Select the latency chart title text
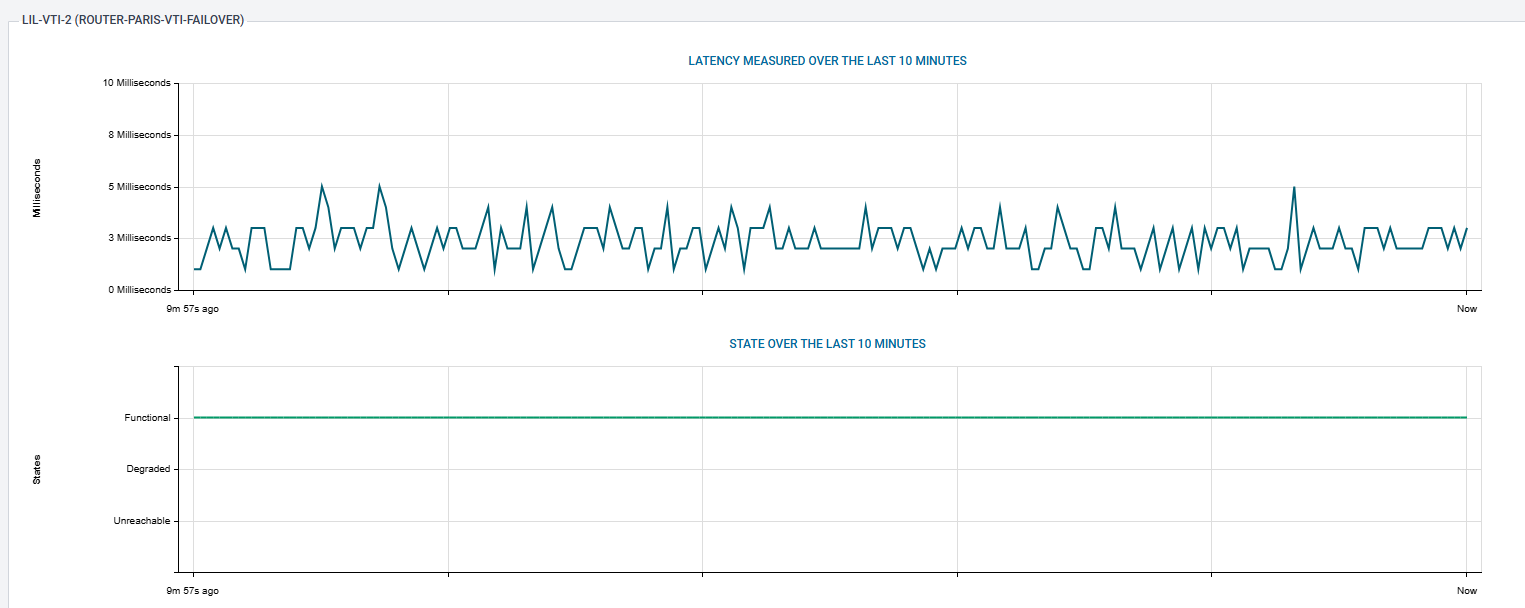The image size is (1525, 608). click(x=827, y=61)
